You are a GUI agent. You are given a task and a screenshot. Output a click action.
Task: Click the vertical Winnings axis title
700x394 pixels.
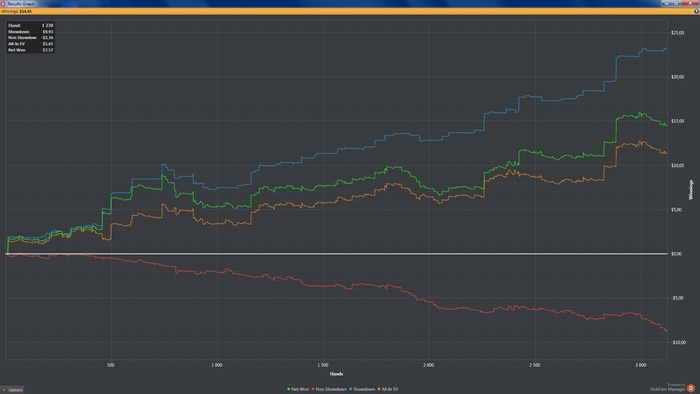pyautogui.click(x=691, y=190)
